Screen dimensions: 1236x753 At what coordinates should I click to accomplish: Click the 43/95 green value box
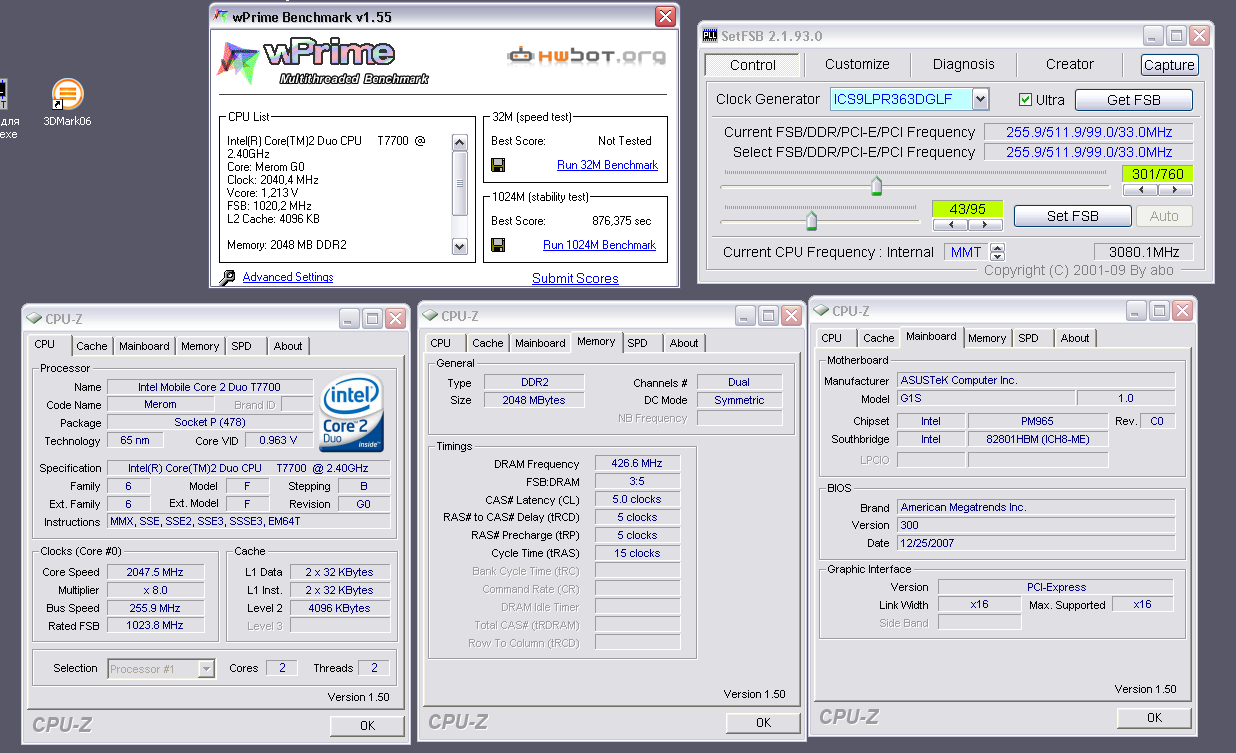coord(967,209)
